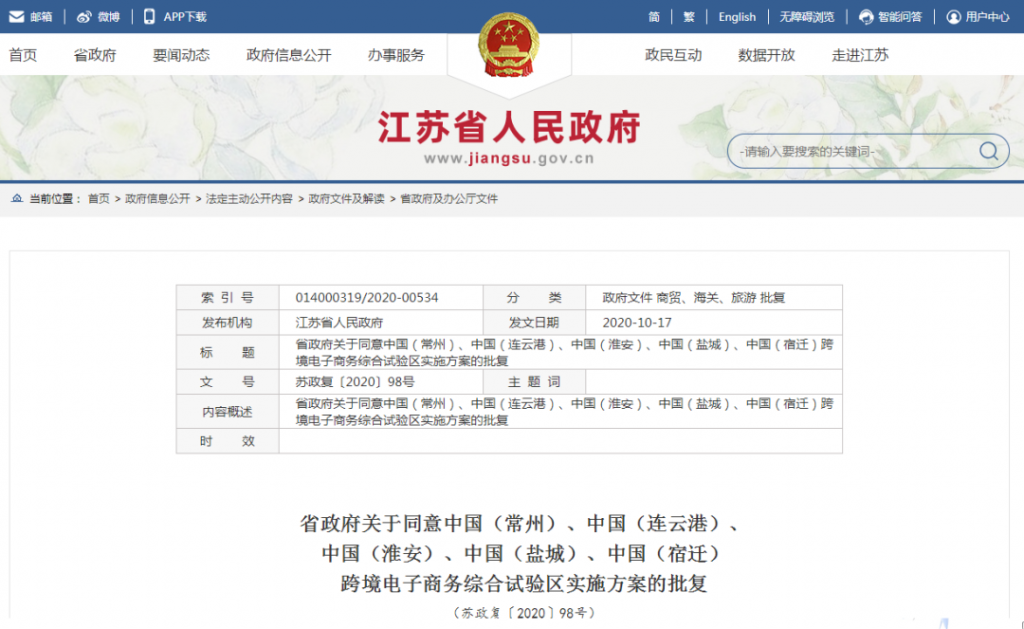
Task: Click （苏政复〔2020〕98号） below the headline
Action: click(524, 613)
